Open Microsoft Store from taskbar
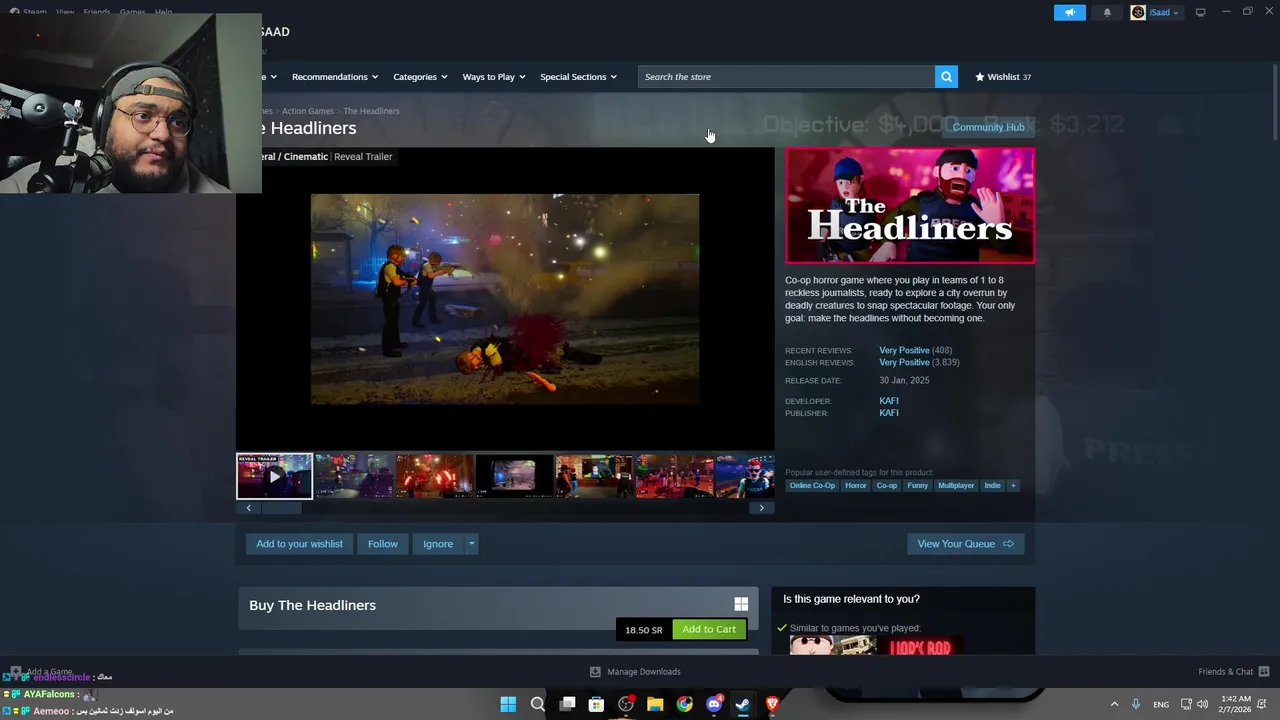1280x720 pixels. click(596, 704)
